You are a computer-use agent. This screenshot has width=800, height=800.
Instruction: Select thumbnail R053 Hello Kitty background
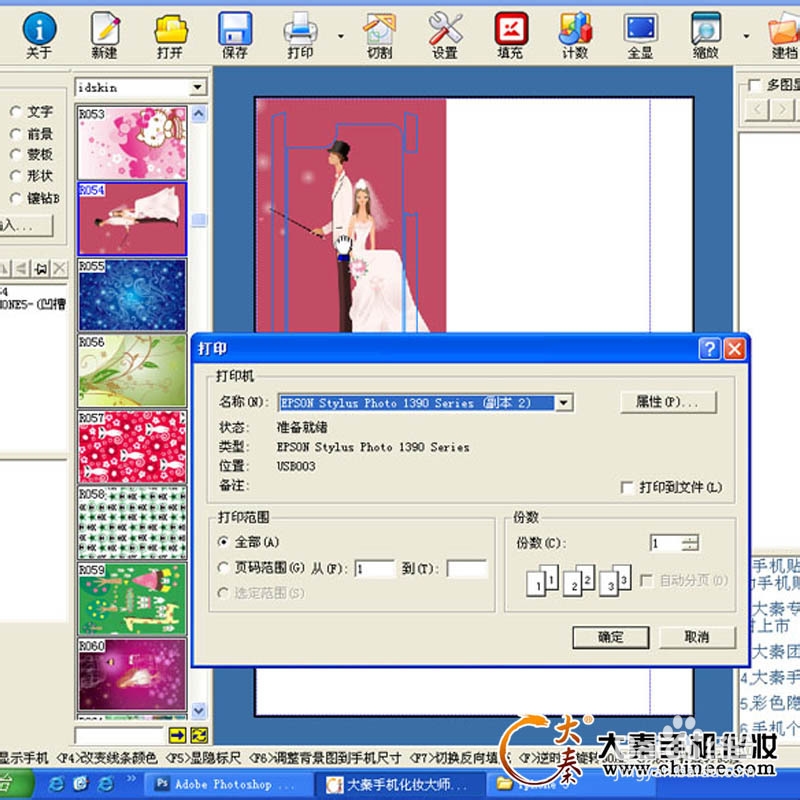point(132,142)
